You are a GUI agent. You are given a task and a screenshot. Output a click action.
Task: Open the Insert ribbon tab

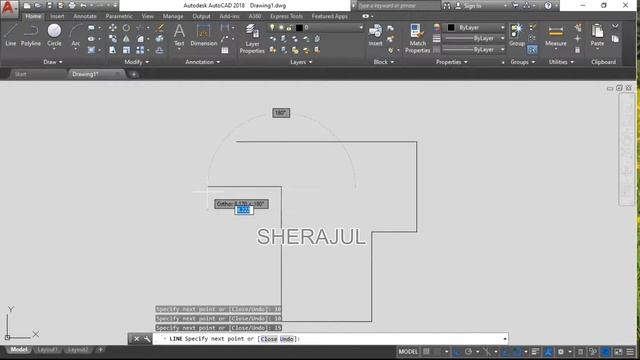tap(57, 16)
